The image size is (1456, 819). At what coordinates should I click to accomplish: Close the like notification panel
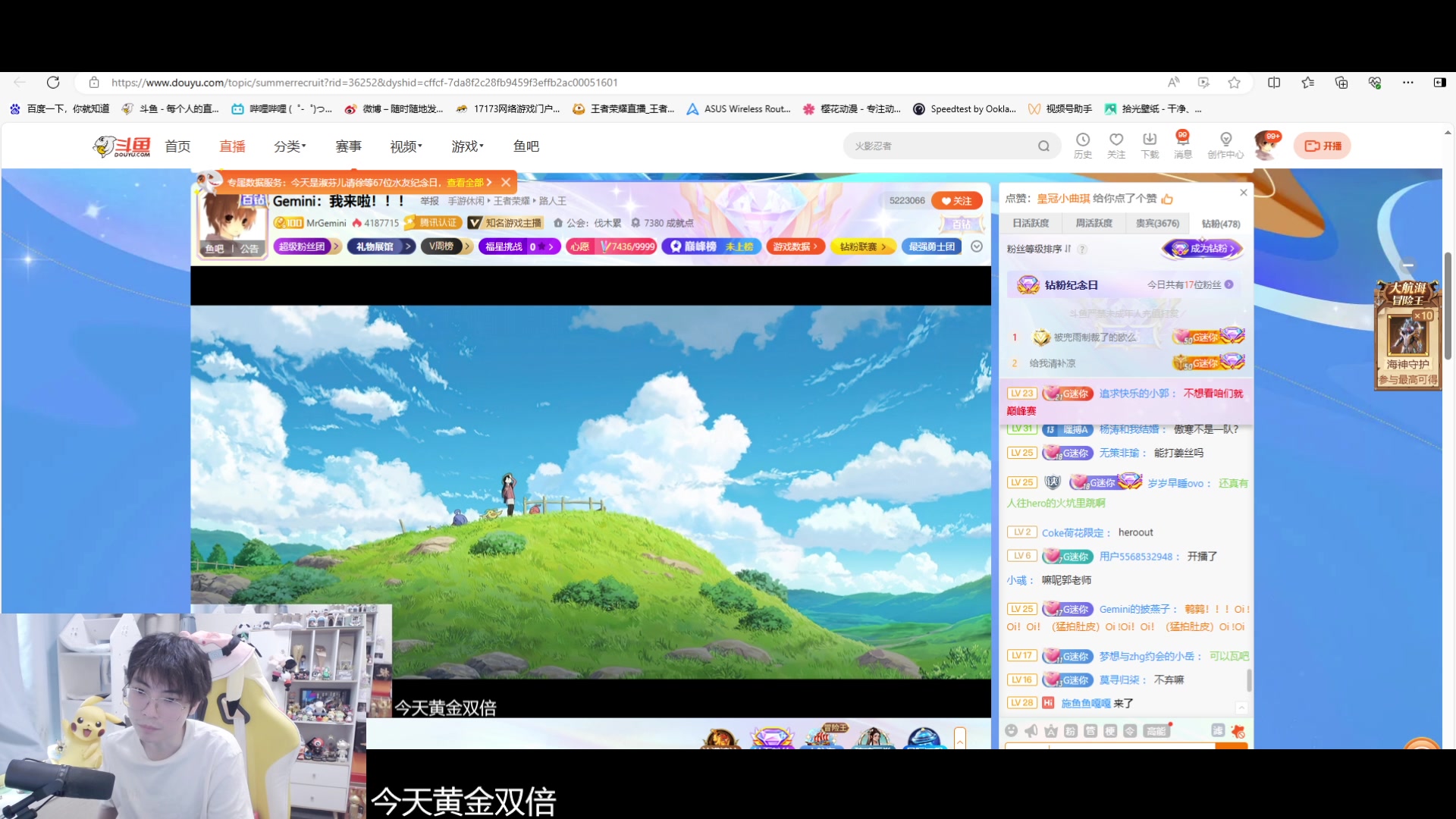click(1244, 193)
